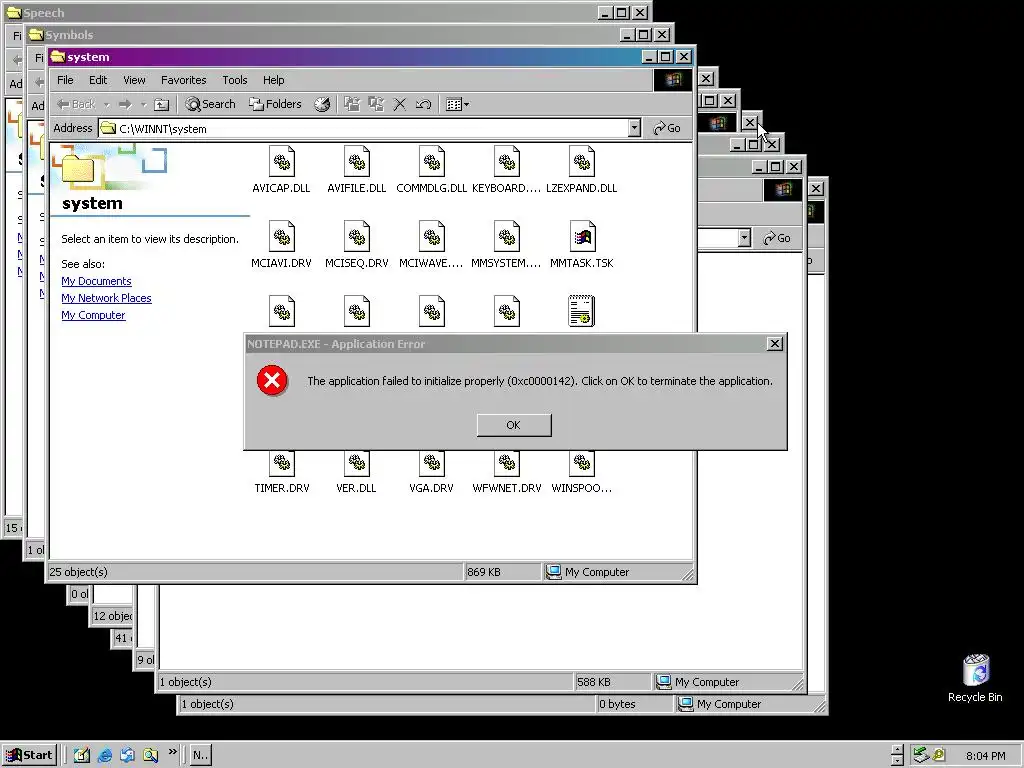Select the KEYBOARD file icon
Viewport: 1024px width, 768px height.
tap(507, 161)
